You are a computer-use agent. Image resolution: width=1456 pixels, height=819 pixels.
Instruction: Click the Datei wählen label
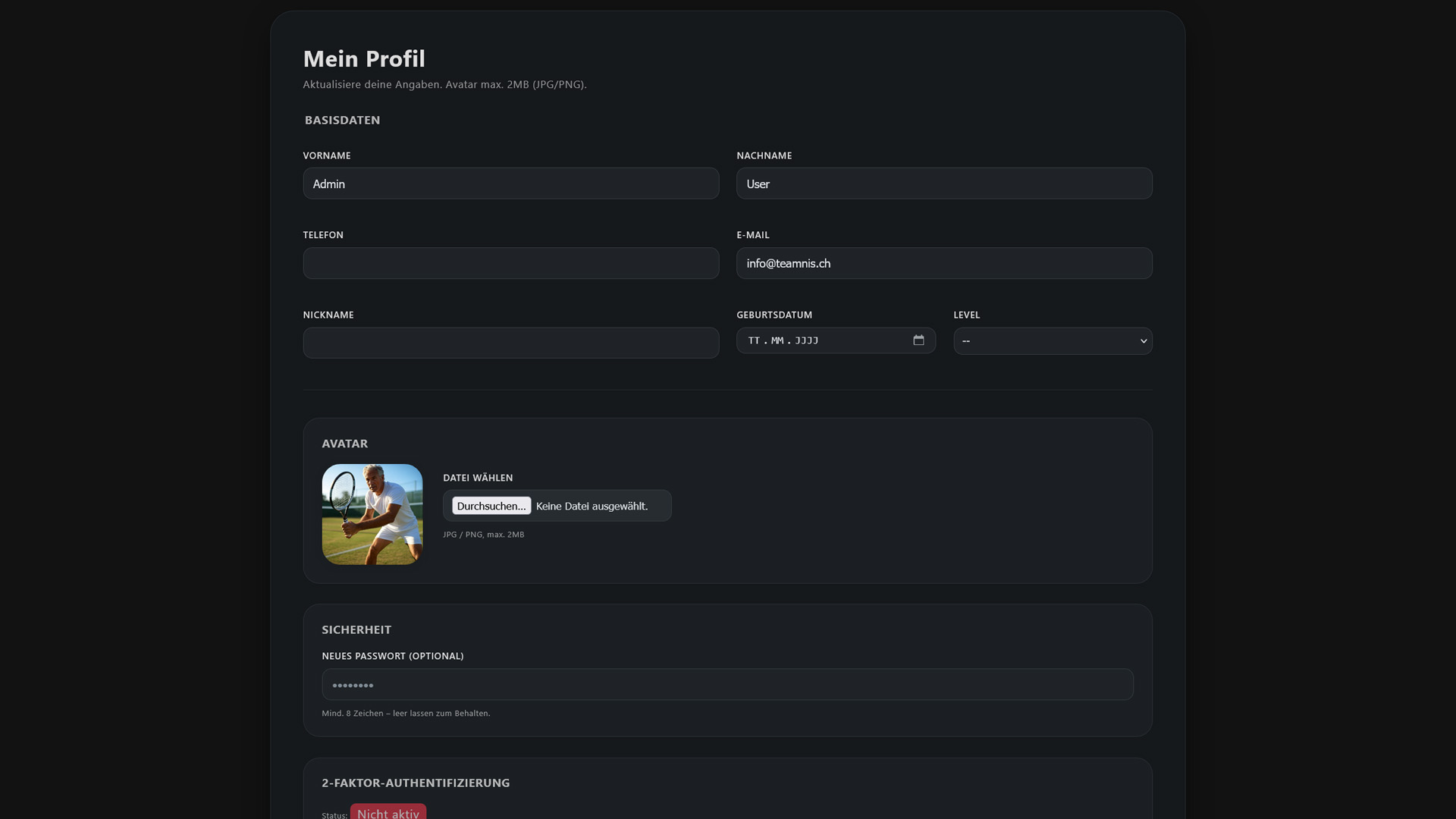tap(478, 478)
